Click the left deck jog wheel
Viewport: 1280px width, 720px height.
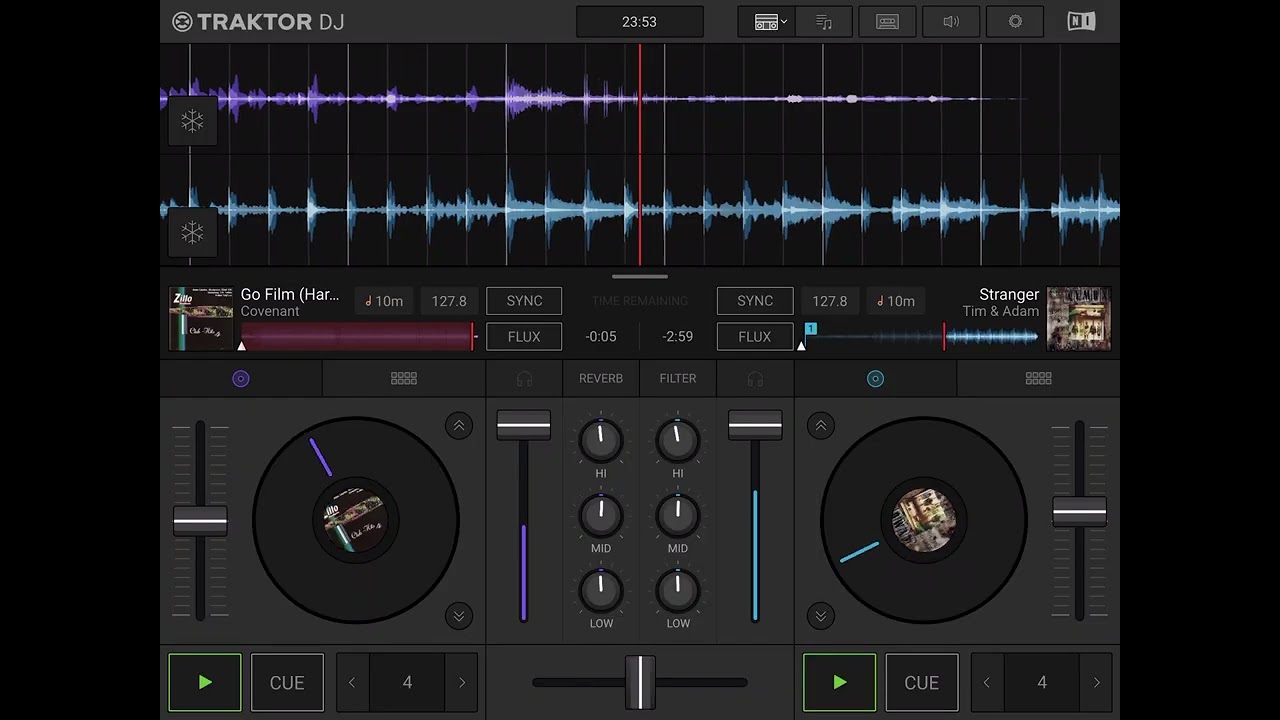[356, 520]
